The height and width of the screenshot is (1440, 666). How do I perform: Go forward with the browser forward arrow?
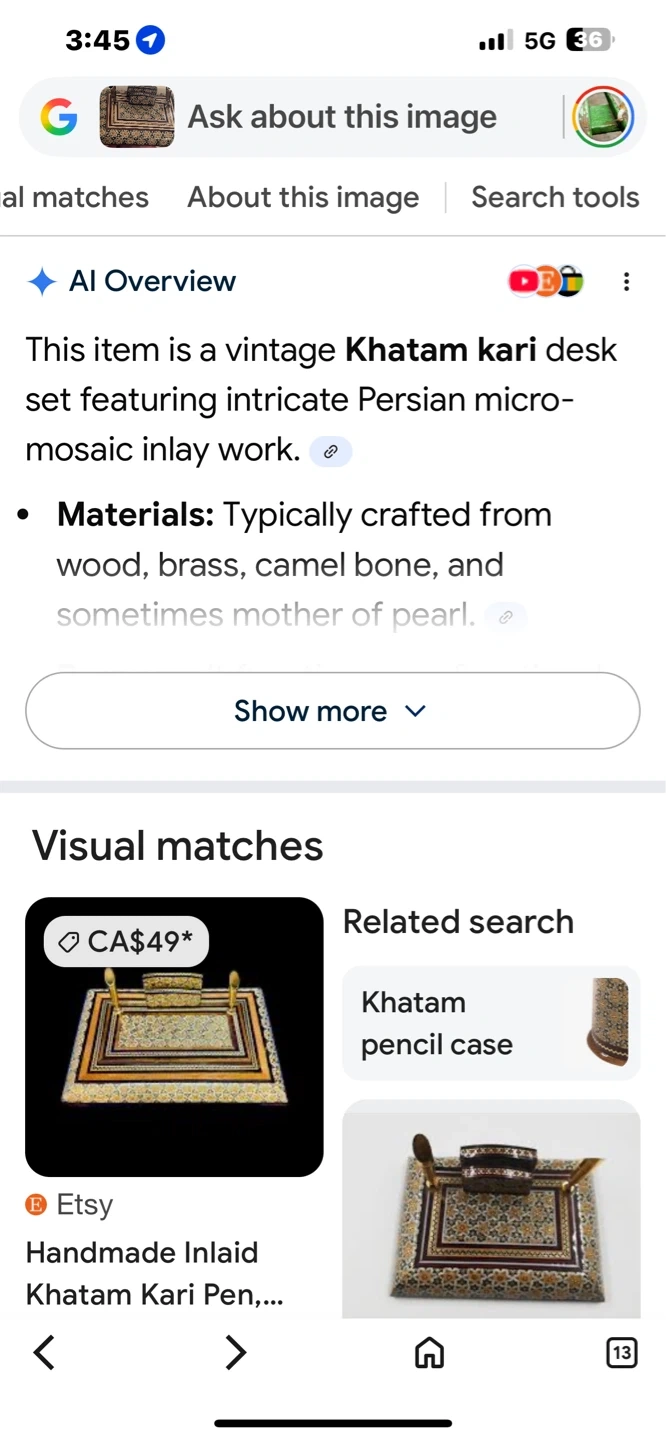pos(235,1353)
